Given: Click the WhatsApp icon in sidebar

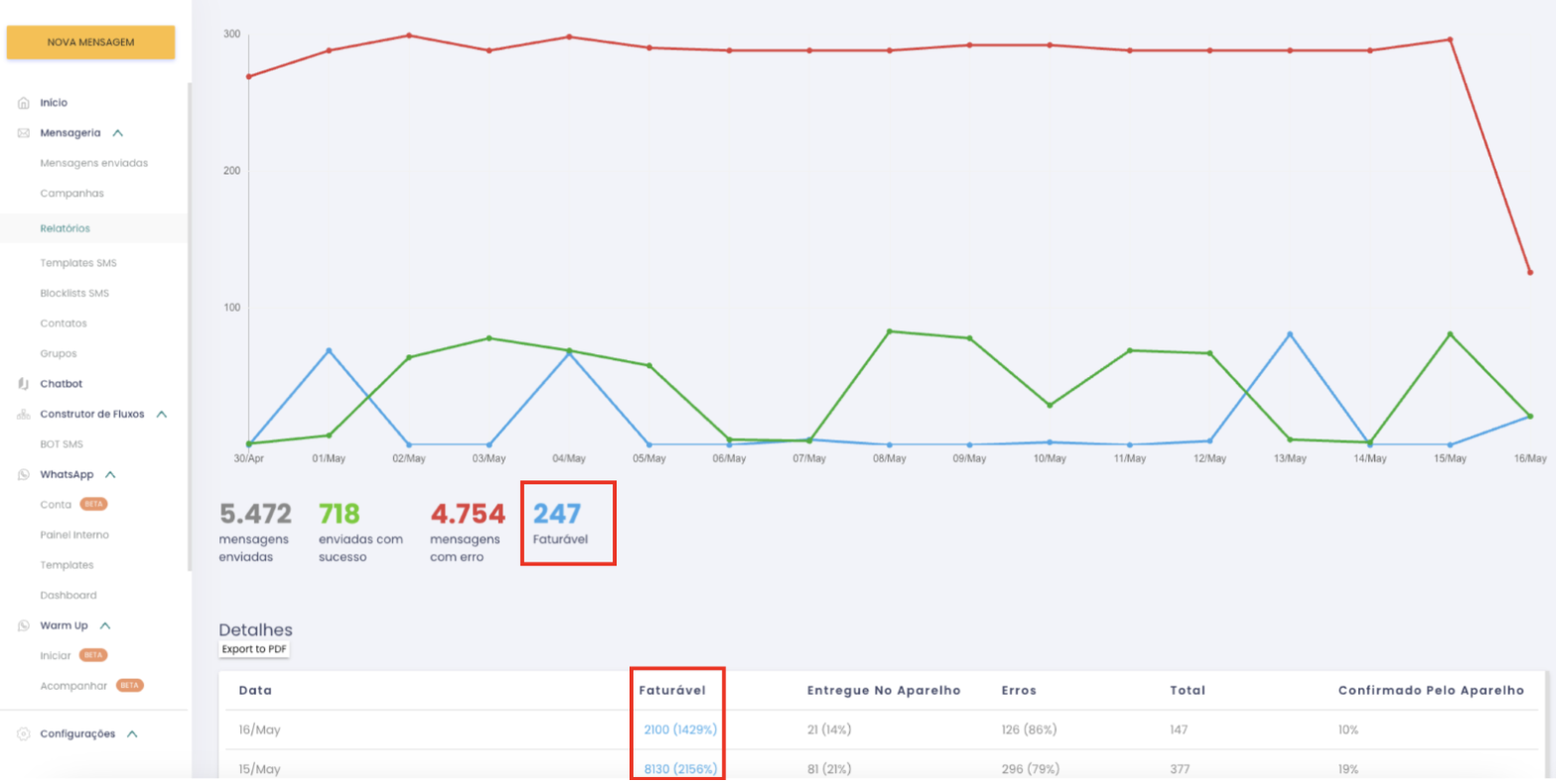Looking at the screenshot, I should 24,474.
